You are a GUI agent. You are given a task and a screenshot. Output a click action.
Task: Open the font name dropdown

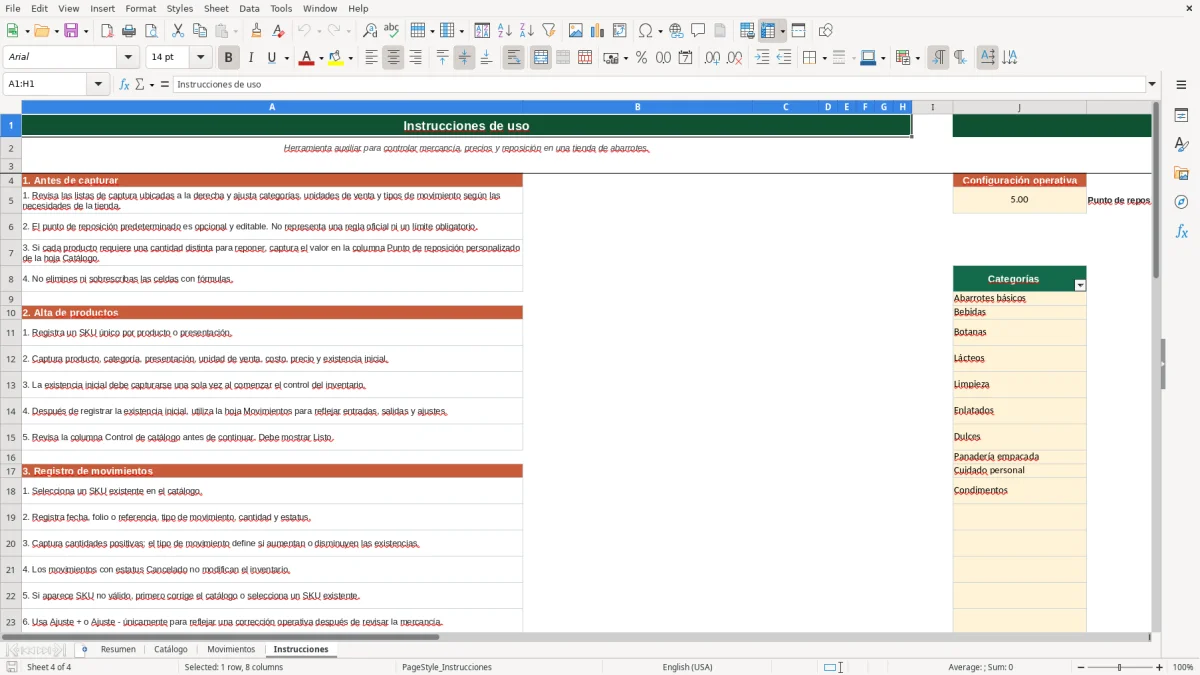point(128,58)
